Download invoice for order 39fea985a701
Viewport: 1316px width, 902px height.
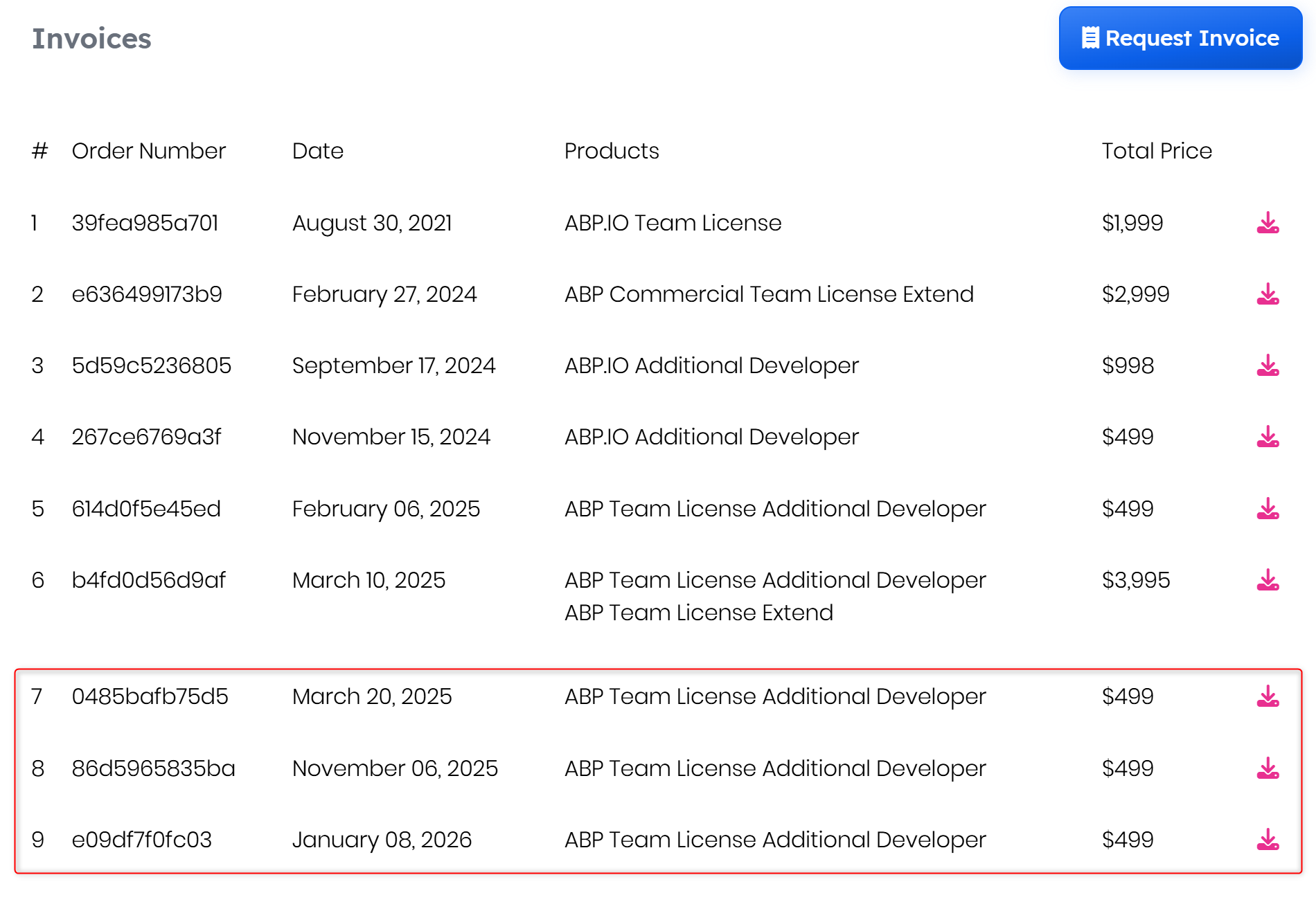coord(1267,223)
